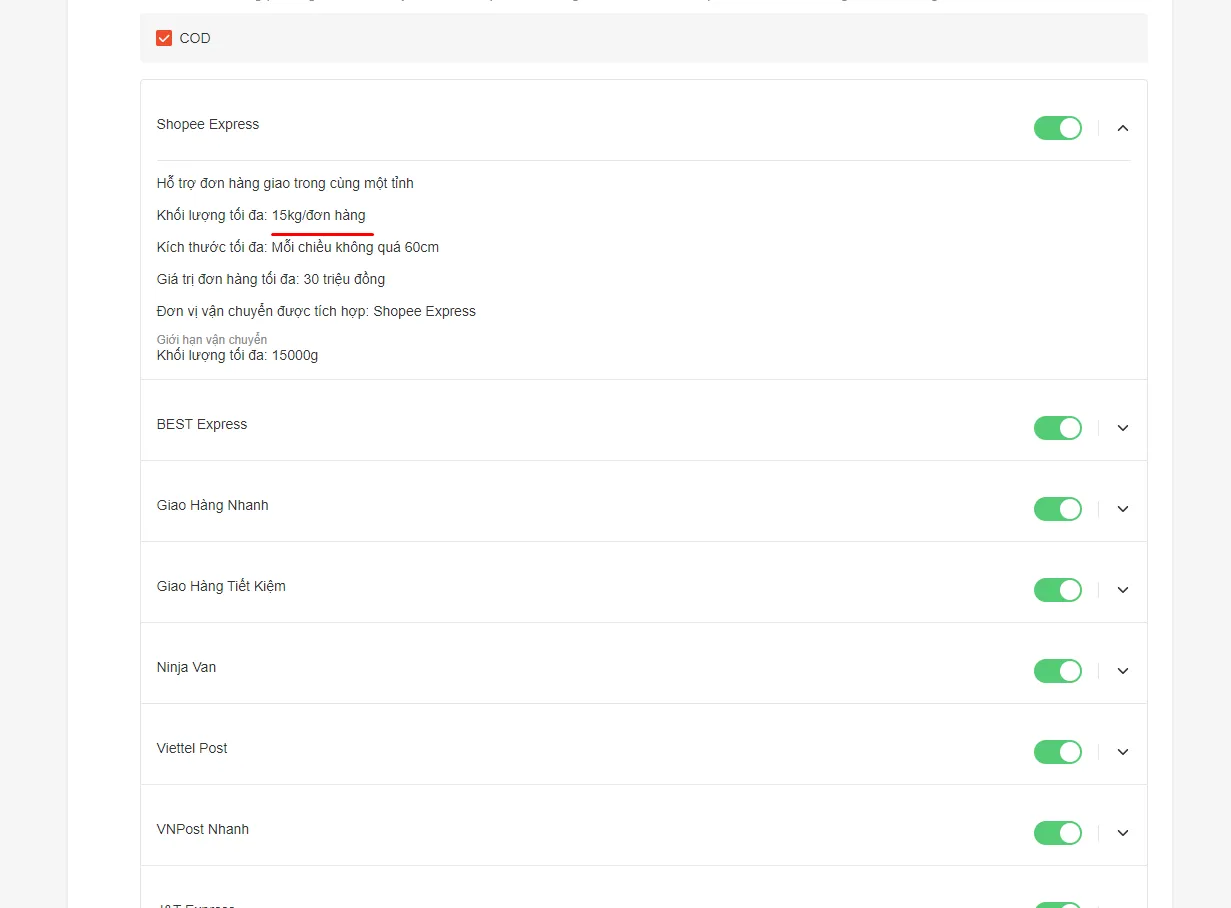Click the COD label text

click(195, 38)
